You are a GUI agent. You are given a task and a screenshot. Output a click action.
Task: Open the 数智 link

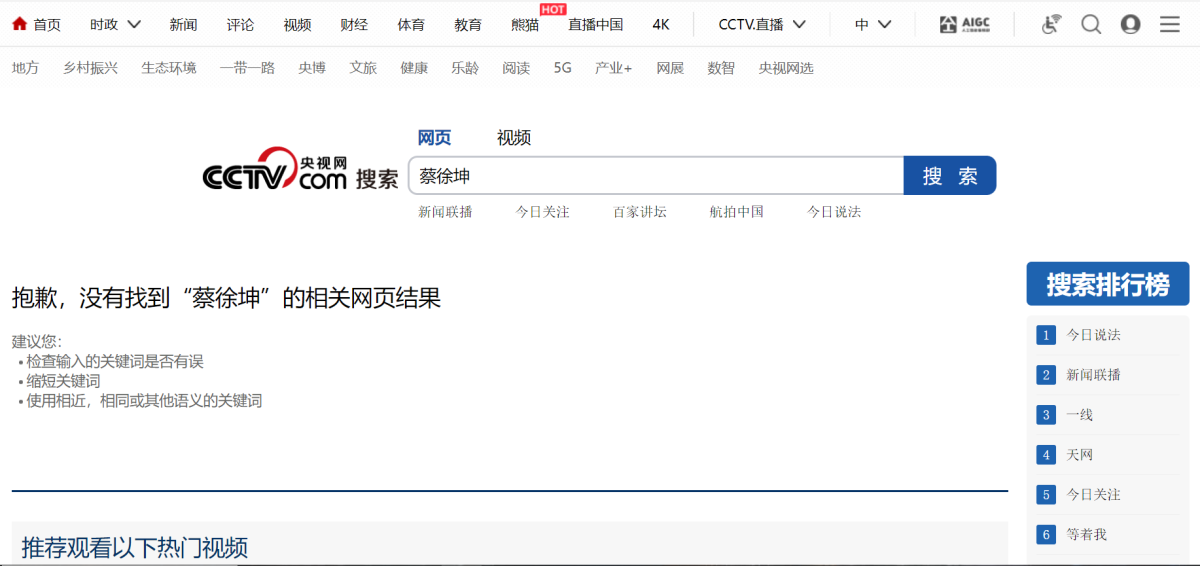721,68
